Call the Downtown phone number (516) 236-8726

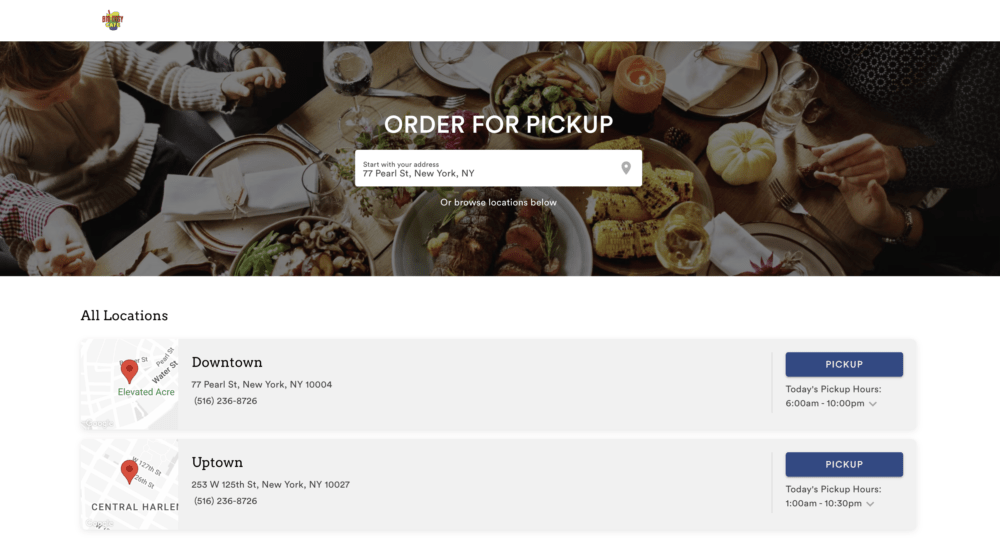[226, 401]
